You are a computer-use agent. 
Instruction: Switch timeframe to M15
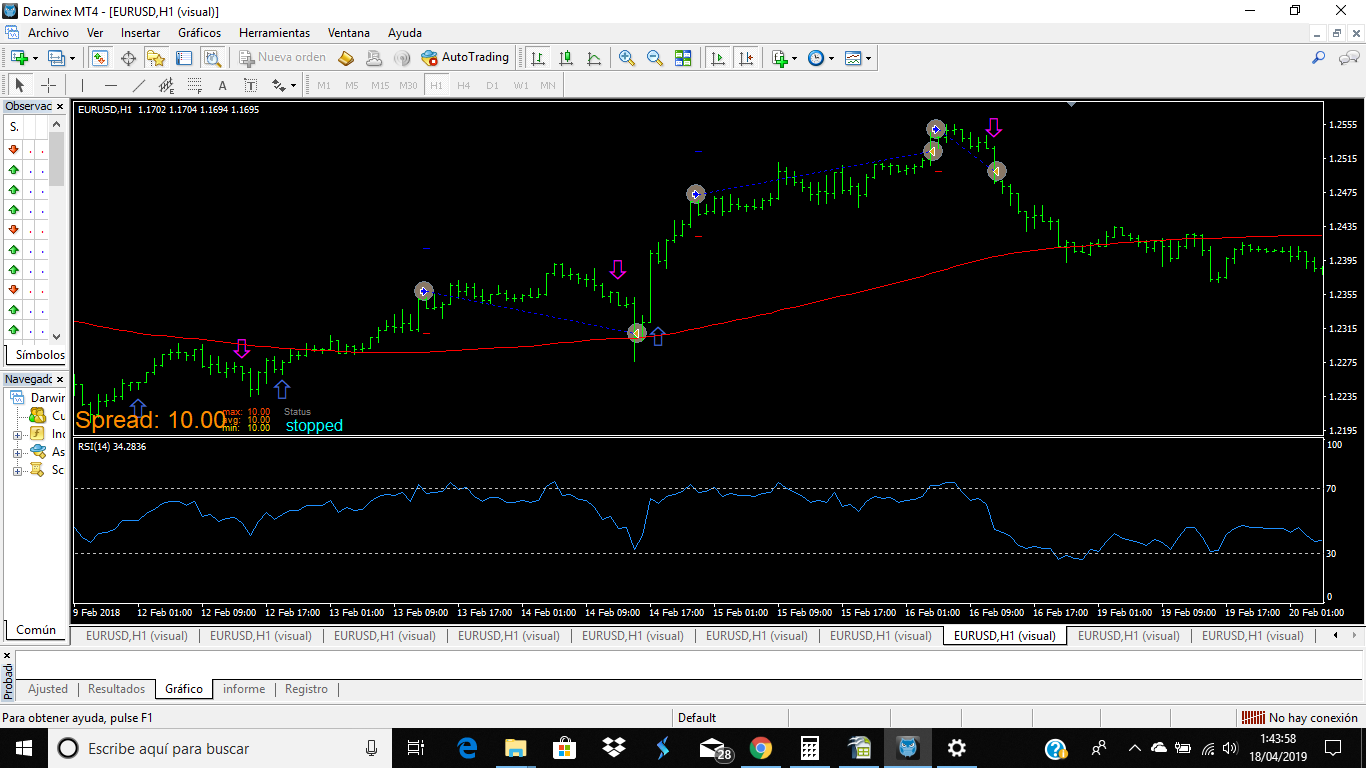coord(380,85)
